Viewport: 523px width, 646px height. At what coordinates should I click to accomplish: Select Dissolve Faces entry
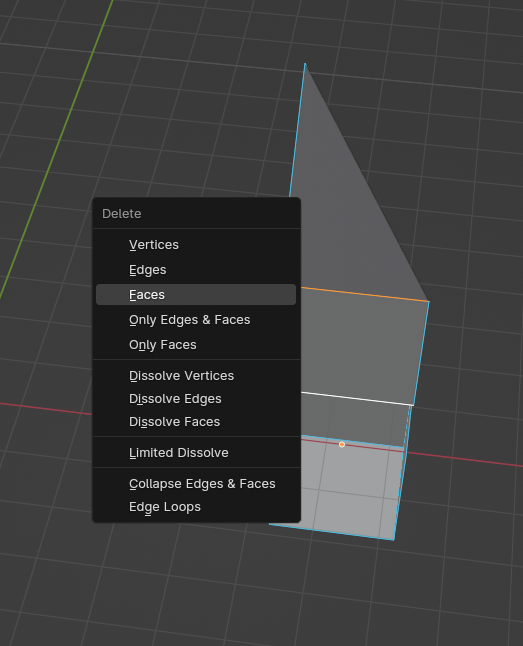tap(196, 422)
